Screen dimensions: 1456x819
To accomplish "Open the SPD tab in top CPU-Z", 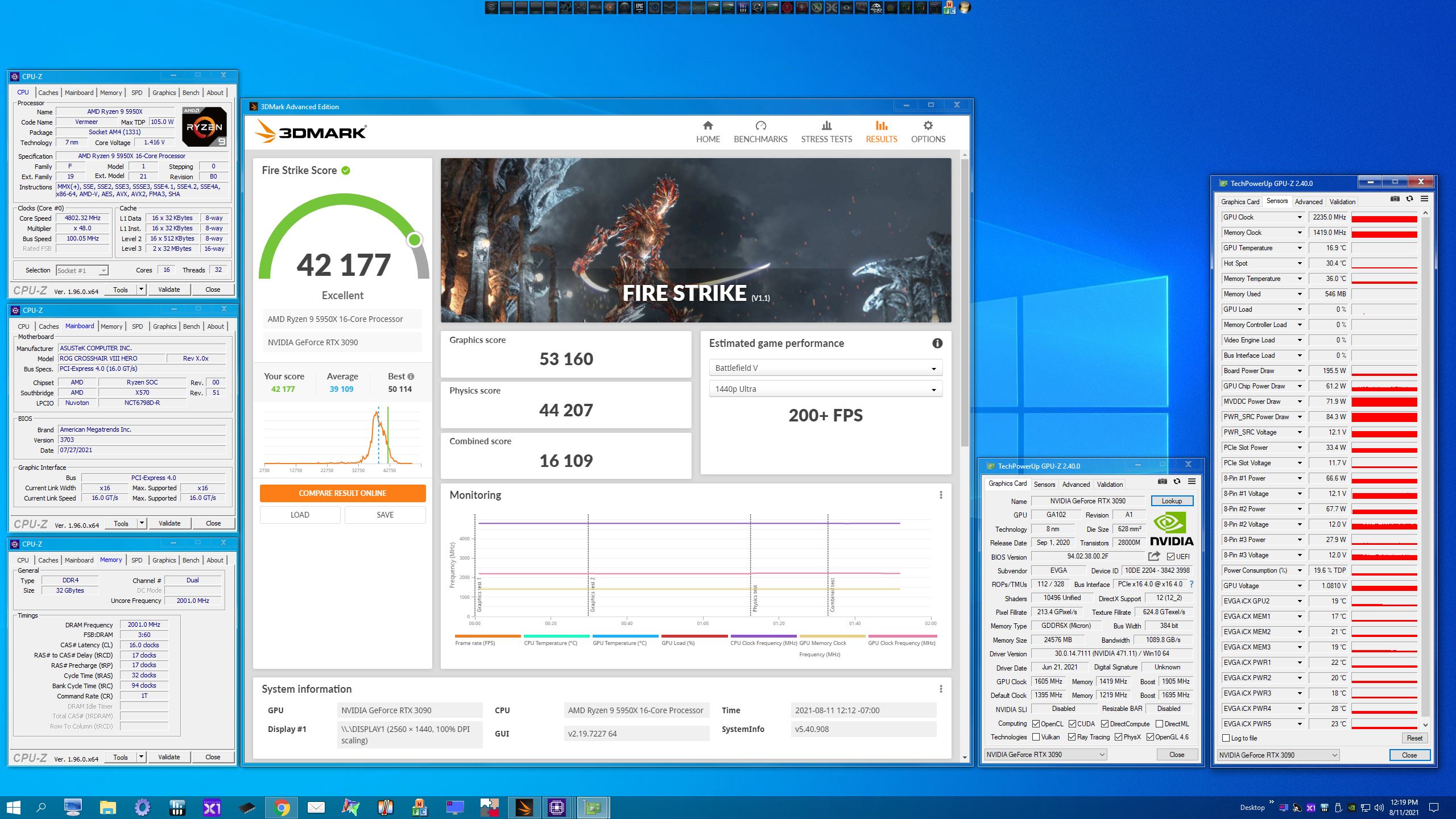I will point(137,93).
